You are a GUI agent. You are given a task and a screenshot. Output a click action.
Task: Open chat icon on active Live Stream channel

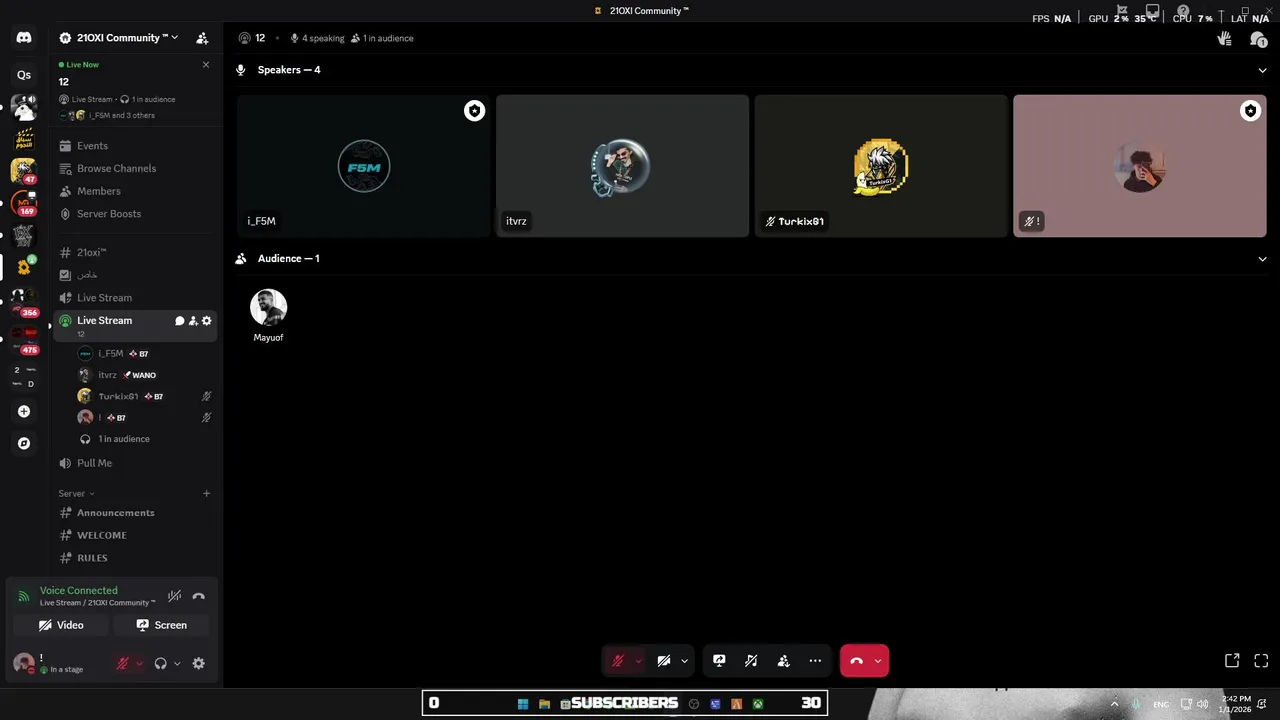tap(180, 321)
